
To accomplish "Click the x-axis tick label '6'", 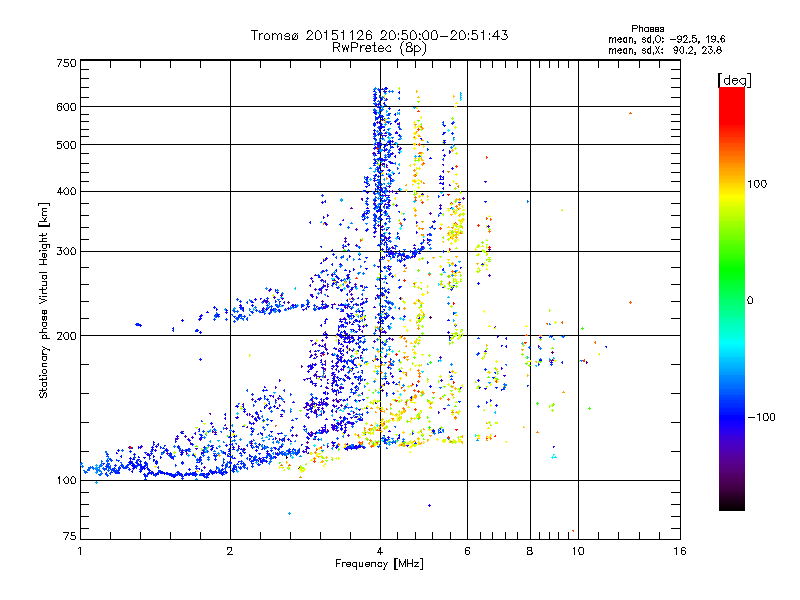I will (x=467, y=551).
